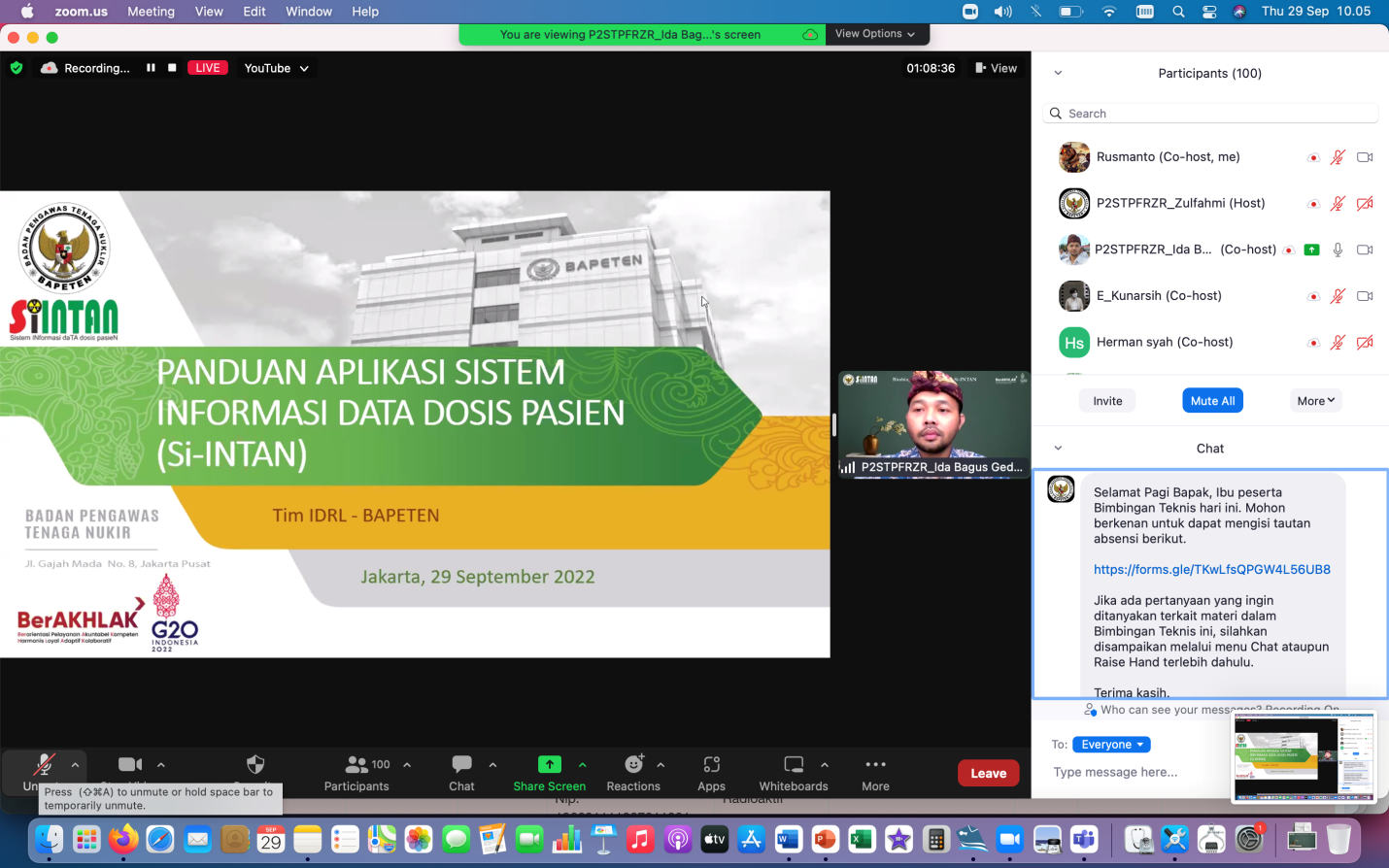
Task: Toggle video icon for Herman syah
Action: pos(1365,342)
